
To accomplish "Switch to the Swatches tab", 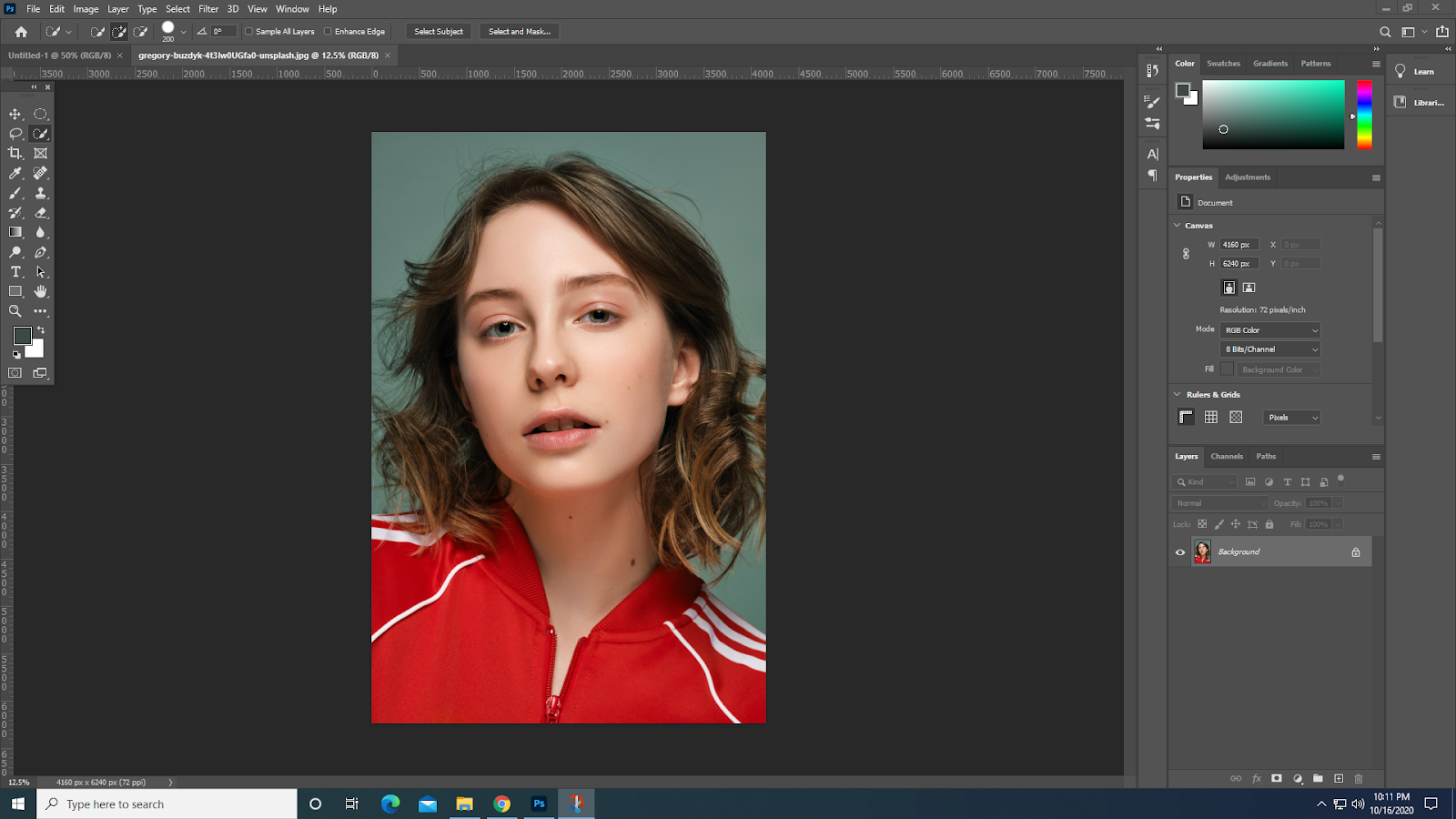I will pos(1223,64).
